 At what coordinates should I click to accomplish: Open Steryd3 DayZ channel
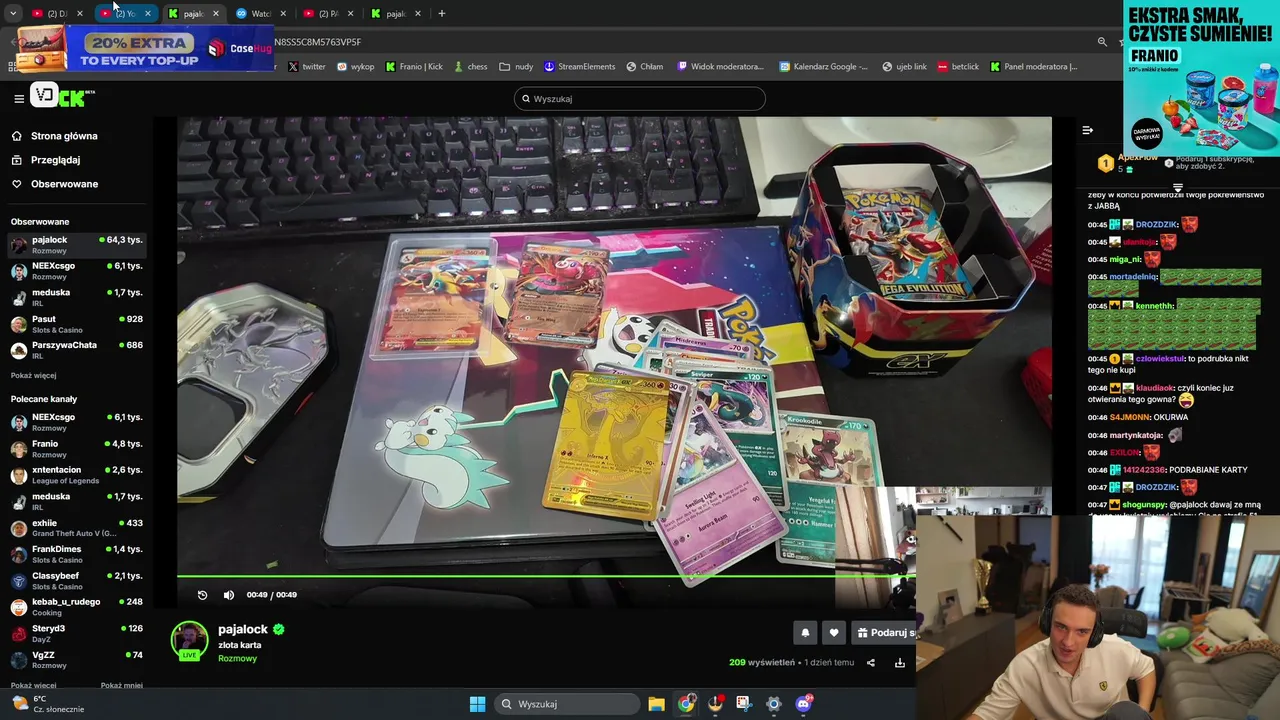(76, 633)
